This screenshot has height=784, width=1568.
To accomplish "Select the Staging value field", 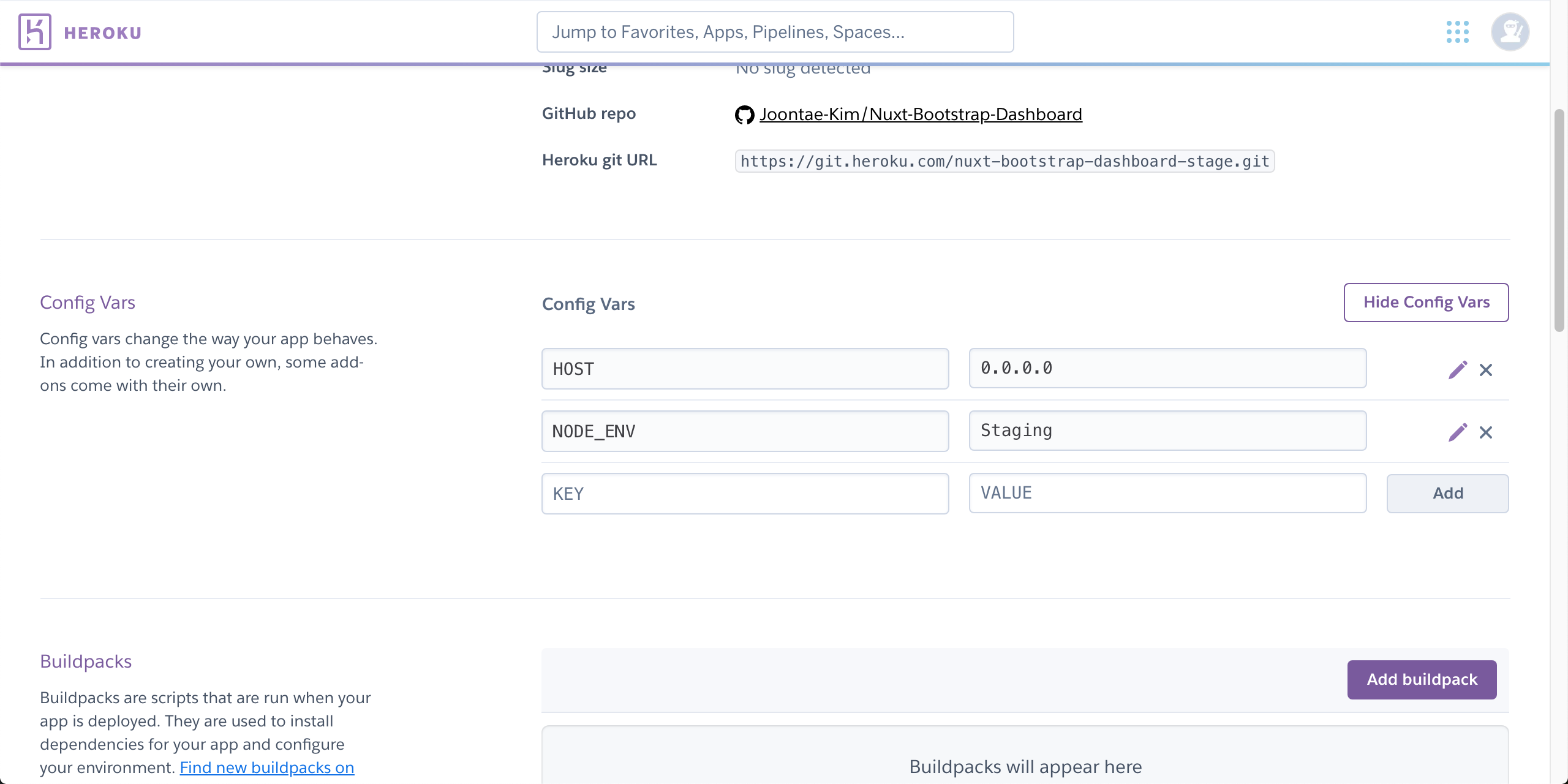I will 1167,431.
